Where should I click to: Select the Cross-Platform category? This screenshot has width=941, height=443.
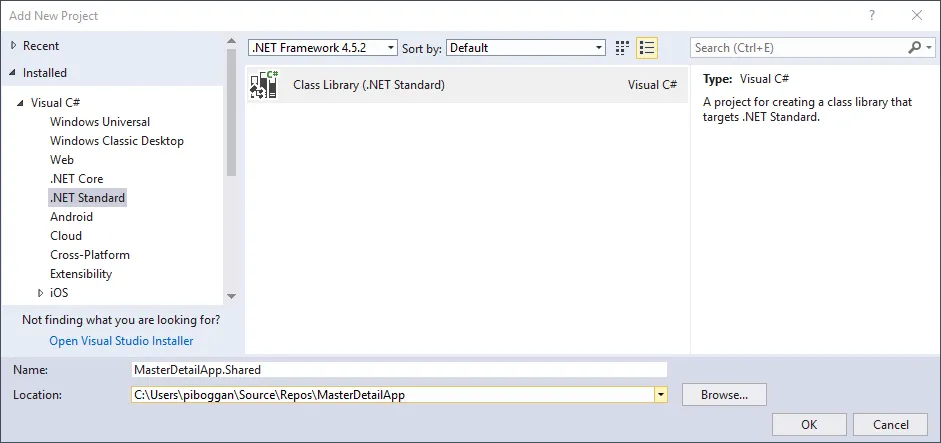(90, 255)
